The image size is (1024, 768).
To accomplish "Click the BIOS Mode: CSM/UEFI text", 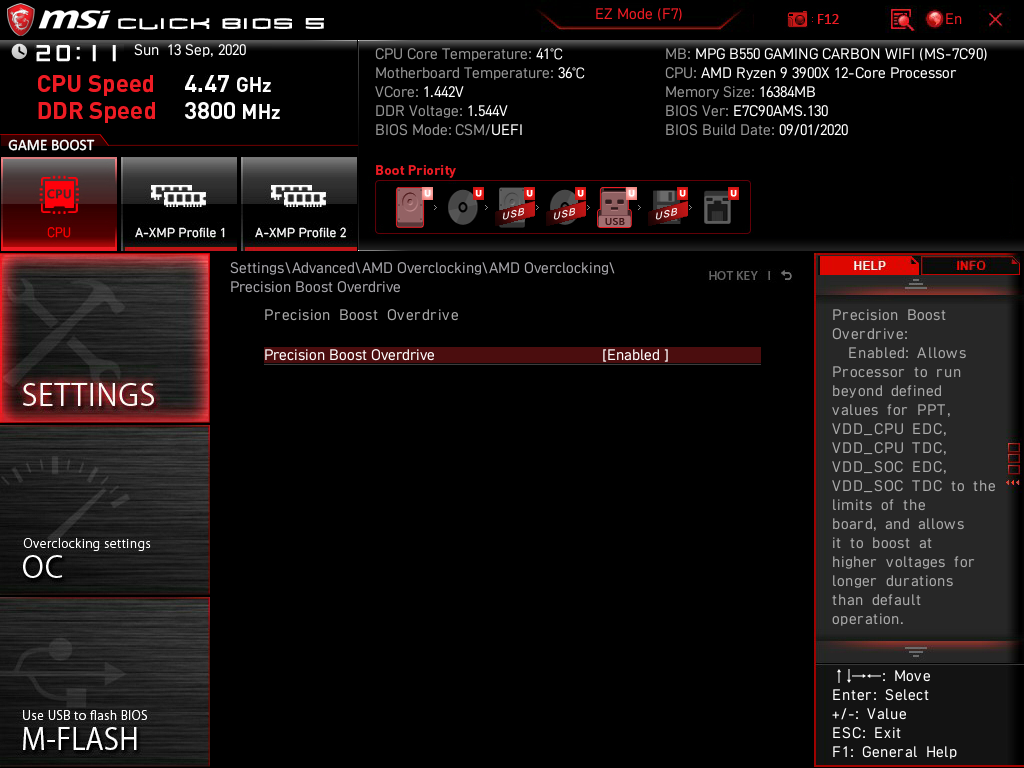I will click(x=449, y=130).
